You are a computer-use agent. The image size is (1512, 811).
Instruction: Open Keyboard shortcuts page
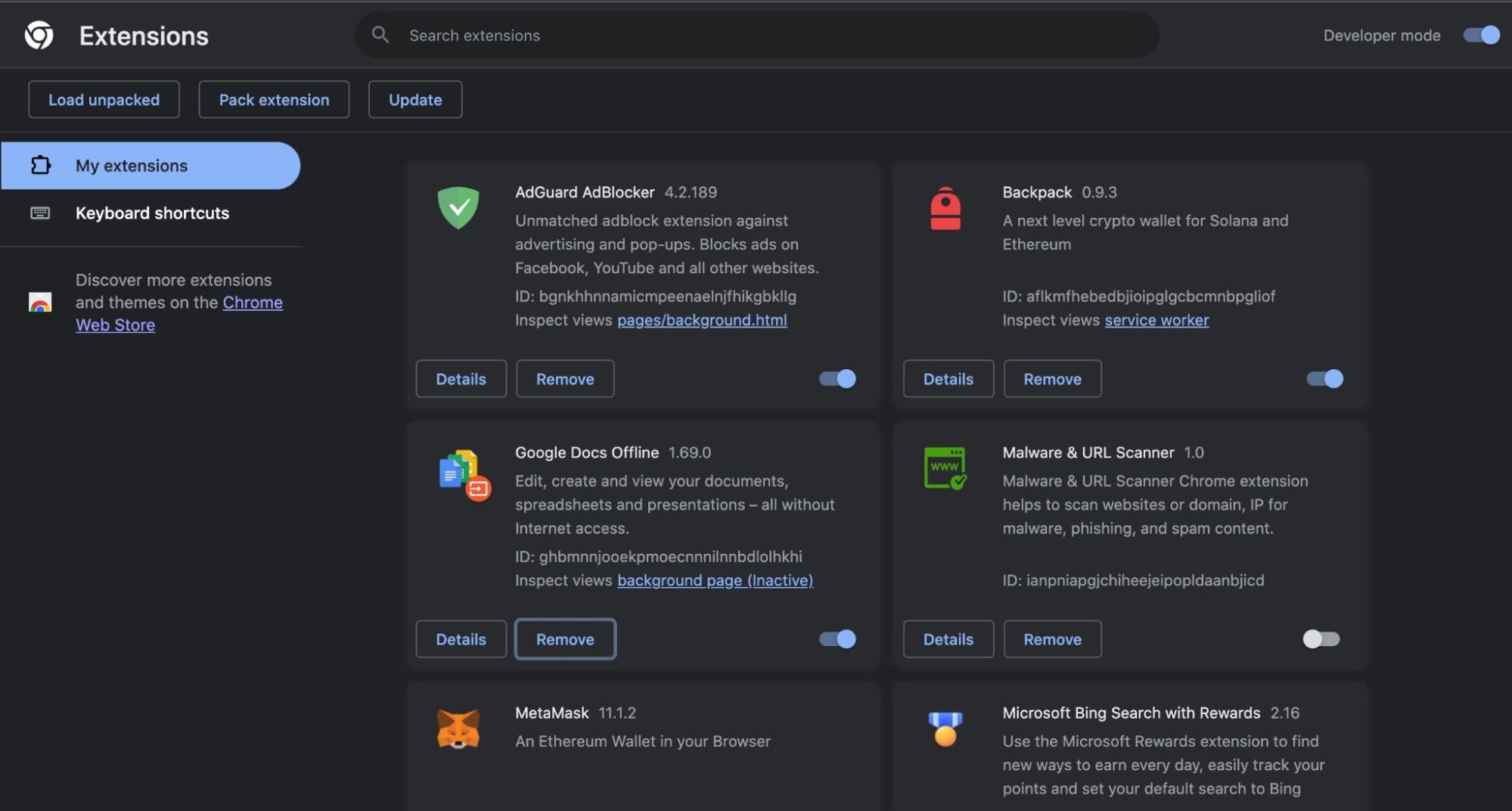151,213
